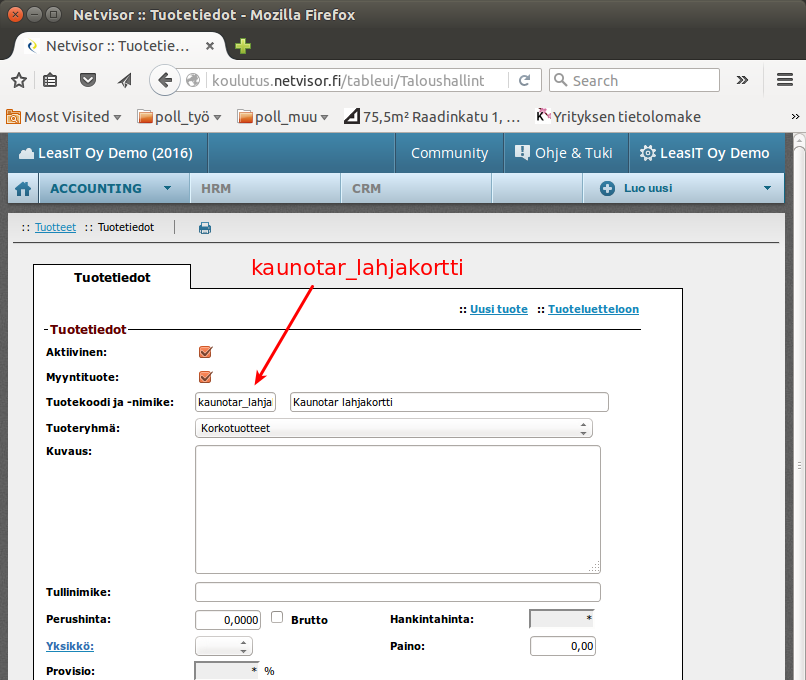Open the Pocket icon in Firefox toolbar
The height and width of the screenshot is (680, 806).
point(89,80)
